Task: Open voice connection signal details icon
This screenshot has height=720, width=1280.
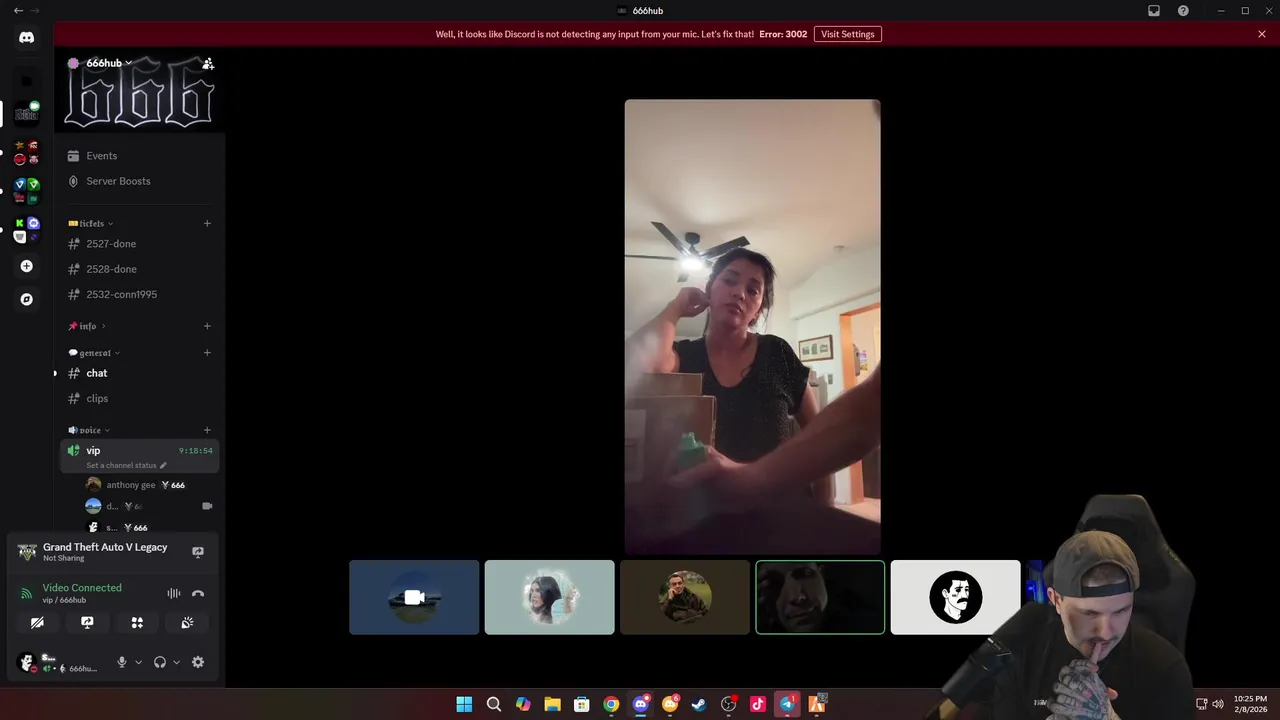Action: point(27,593)
